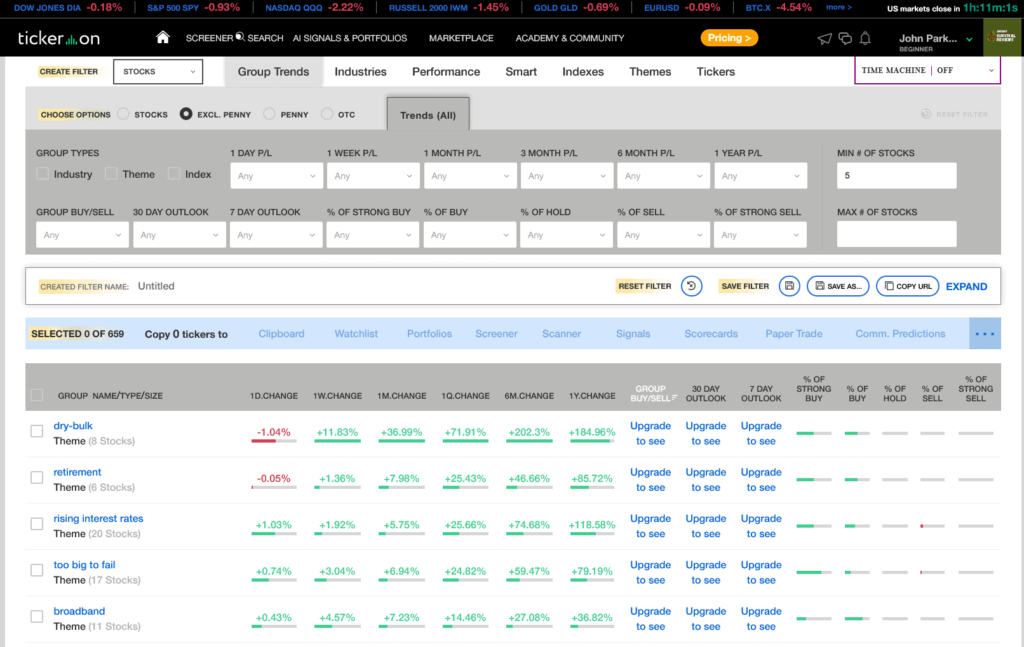Viewport: 1024px width, 647px height.
Task: Select the Trends (All) tab
Action: pyautogui.click(x=428, y=115)
